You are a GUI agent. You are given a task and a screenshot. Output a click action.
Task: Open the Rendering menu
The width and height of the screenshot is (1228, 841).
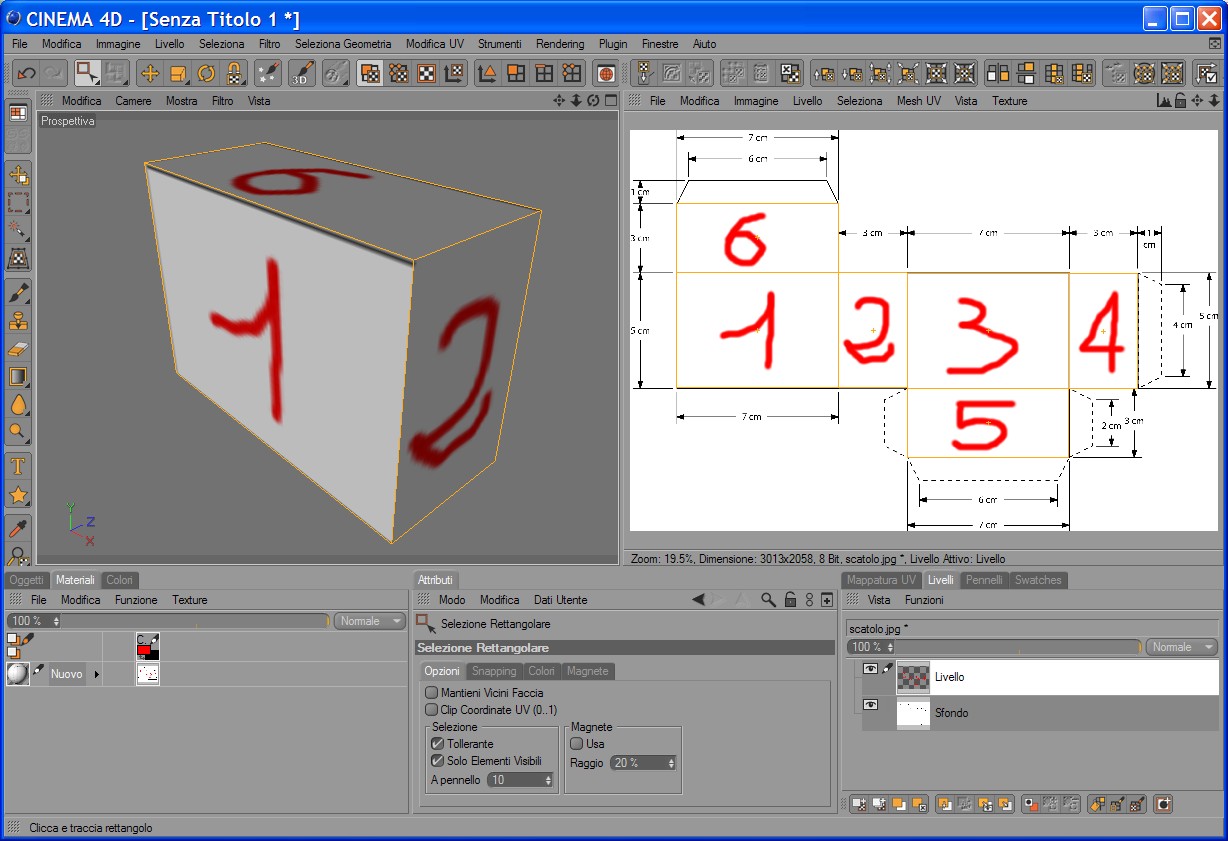[560, 44]
